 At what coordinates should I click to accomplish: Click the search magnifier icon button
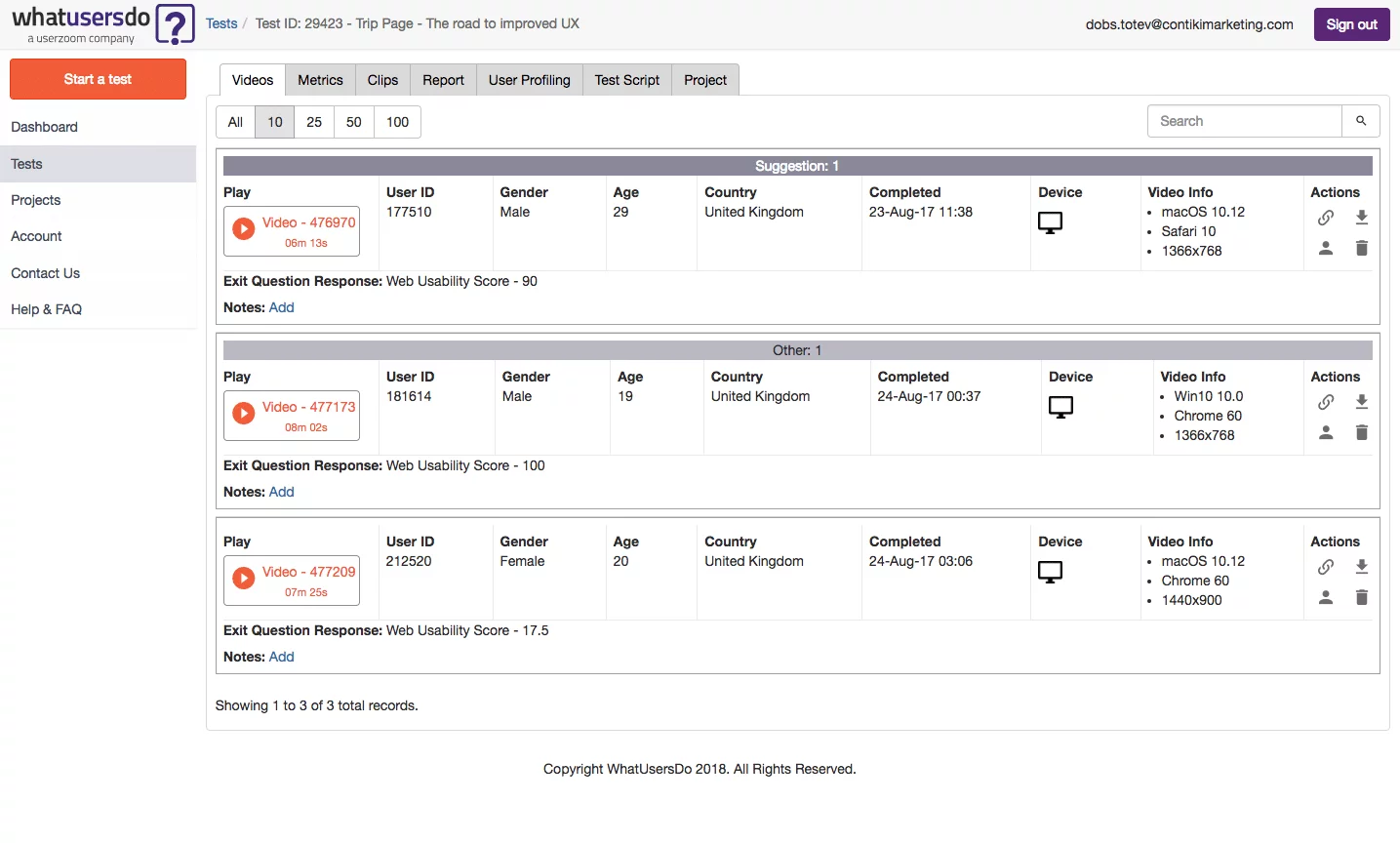(1361, 121)
